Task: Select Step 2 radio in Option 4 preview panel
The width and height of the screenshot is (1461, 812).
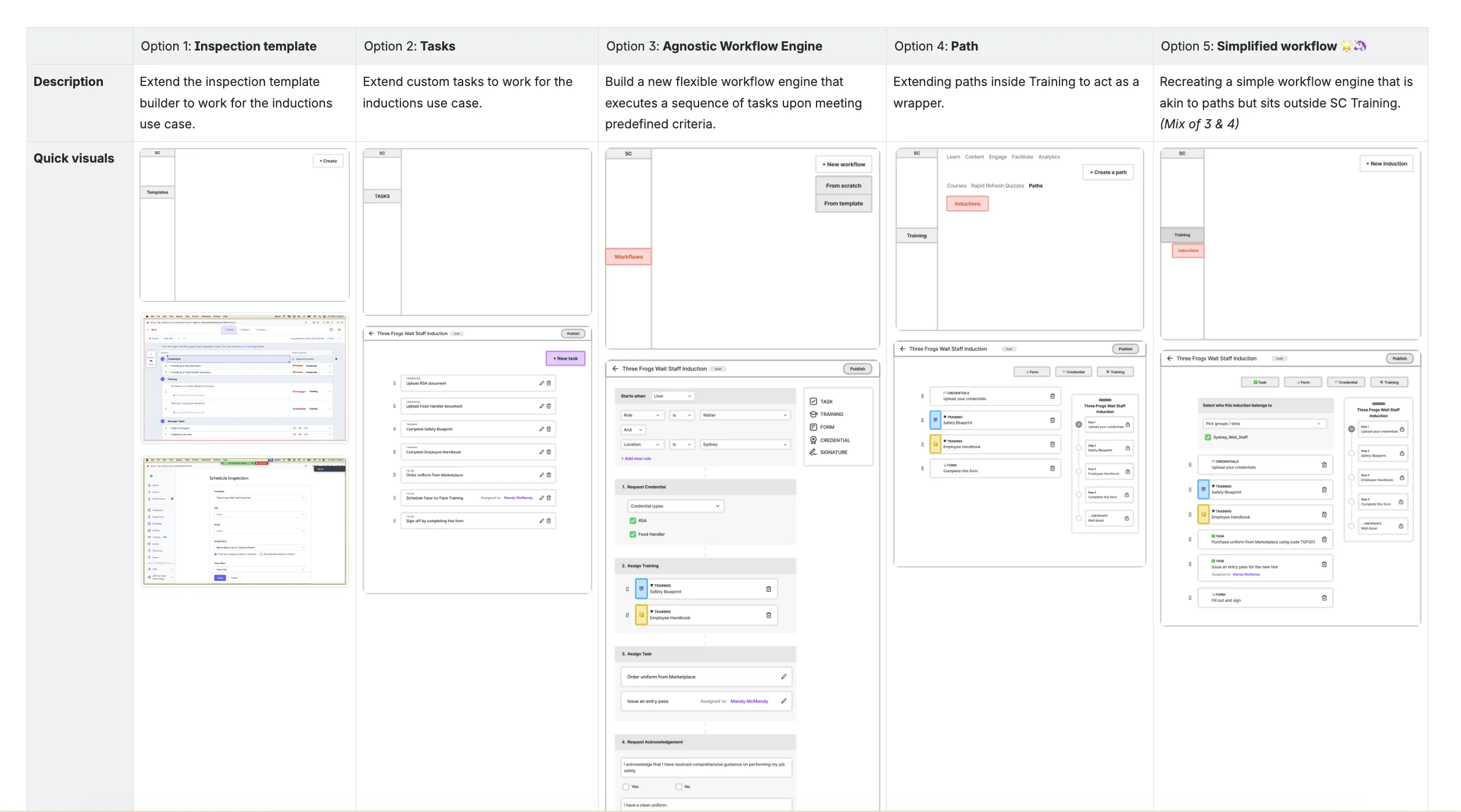Action: click(1079, 448)
